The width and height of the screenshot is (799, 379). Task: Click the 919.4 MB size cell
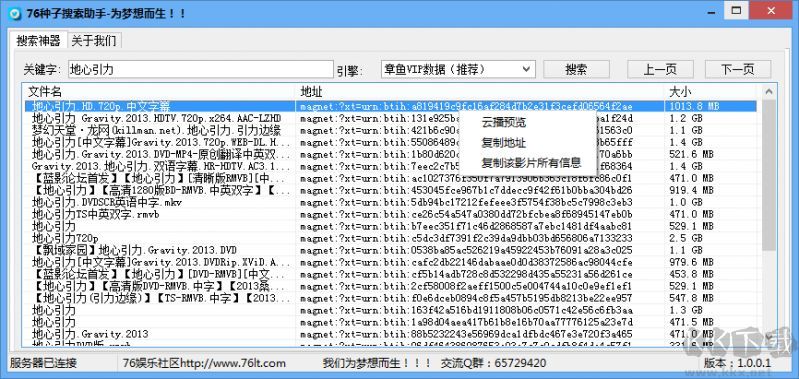pyautogui.click(x=690, y=190)
